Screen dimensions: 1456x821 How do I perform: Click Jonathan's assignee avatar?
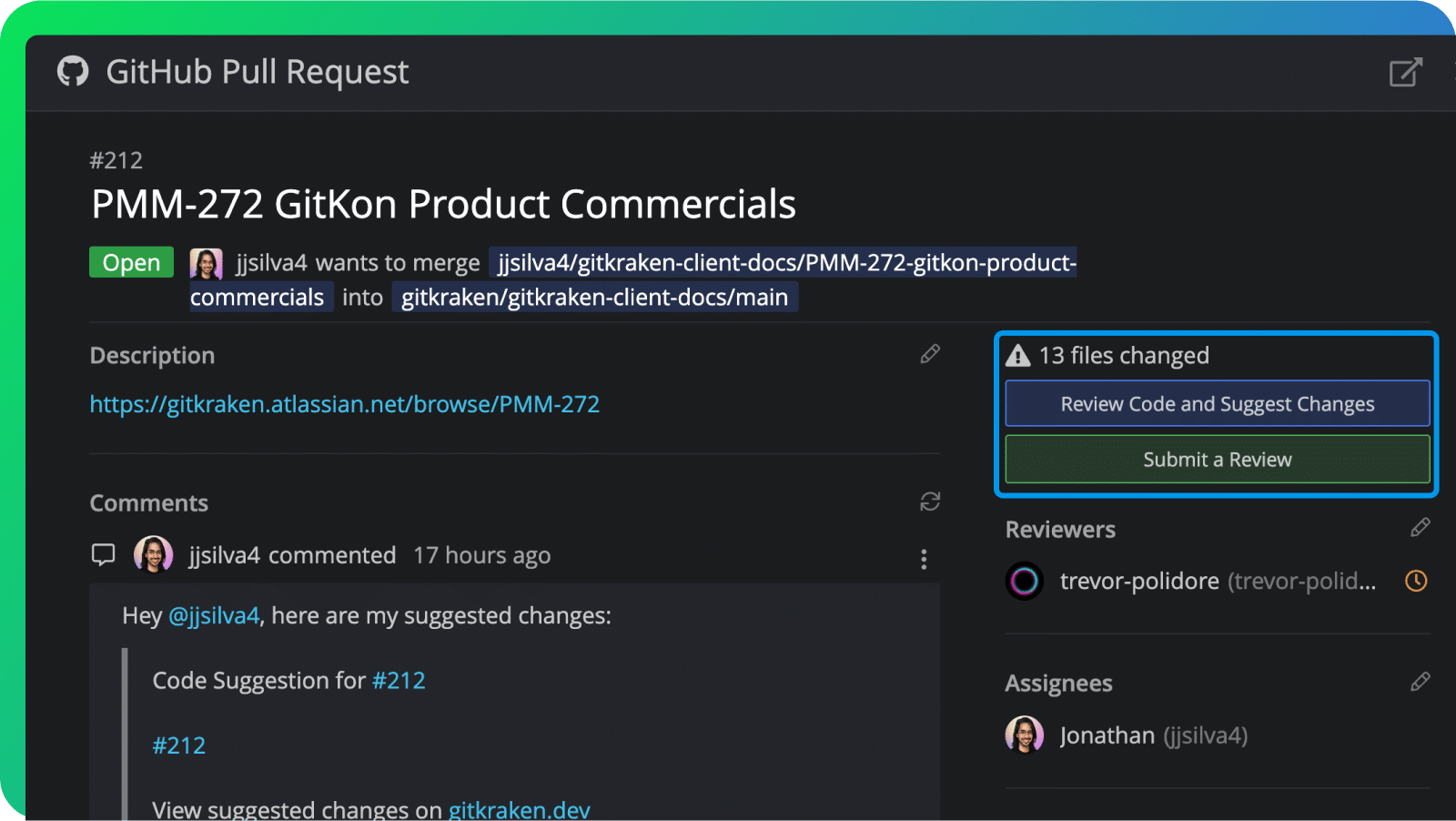point(1024,735)
